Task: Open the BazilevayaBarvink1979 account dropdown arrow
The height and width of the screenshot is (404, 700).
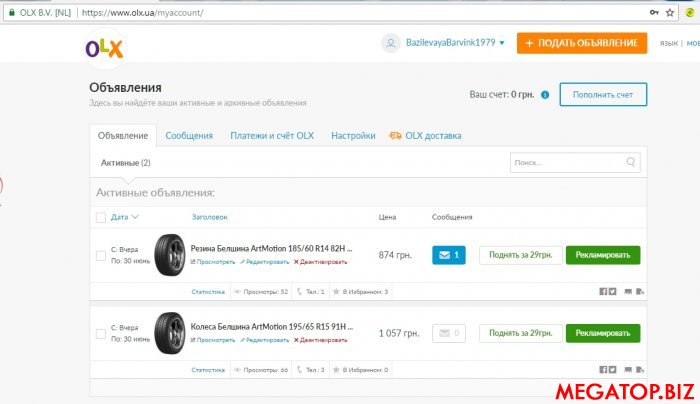Action: coord(502,43)
